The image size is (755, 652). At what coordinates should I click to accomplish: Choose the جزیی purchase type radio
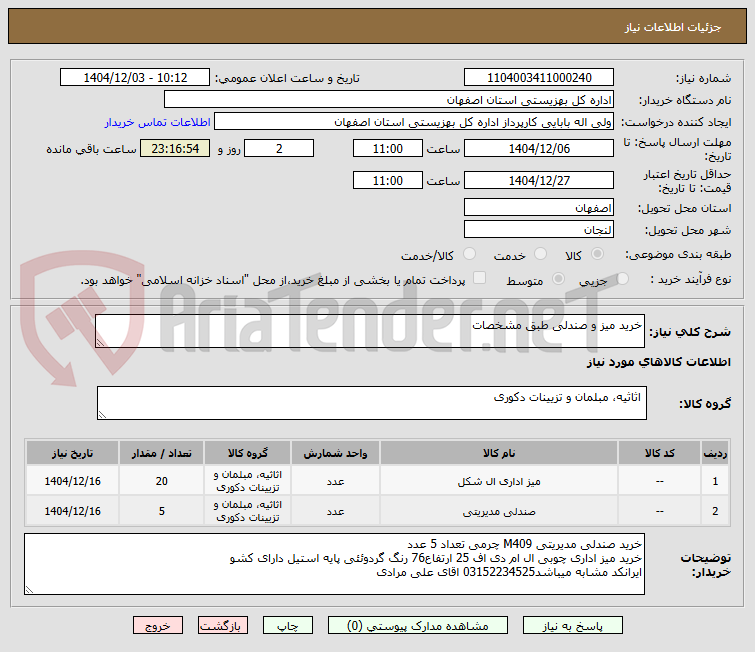(622, 278)
